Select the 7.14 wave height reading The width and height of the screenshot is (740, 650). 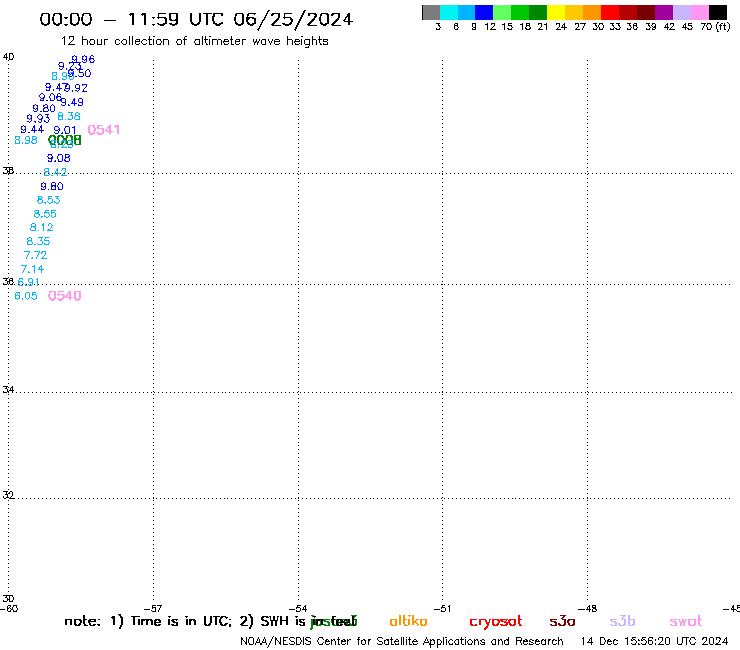(x=32, y=269)
